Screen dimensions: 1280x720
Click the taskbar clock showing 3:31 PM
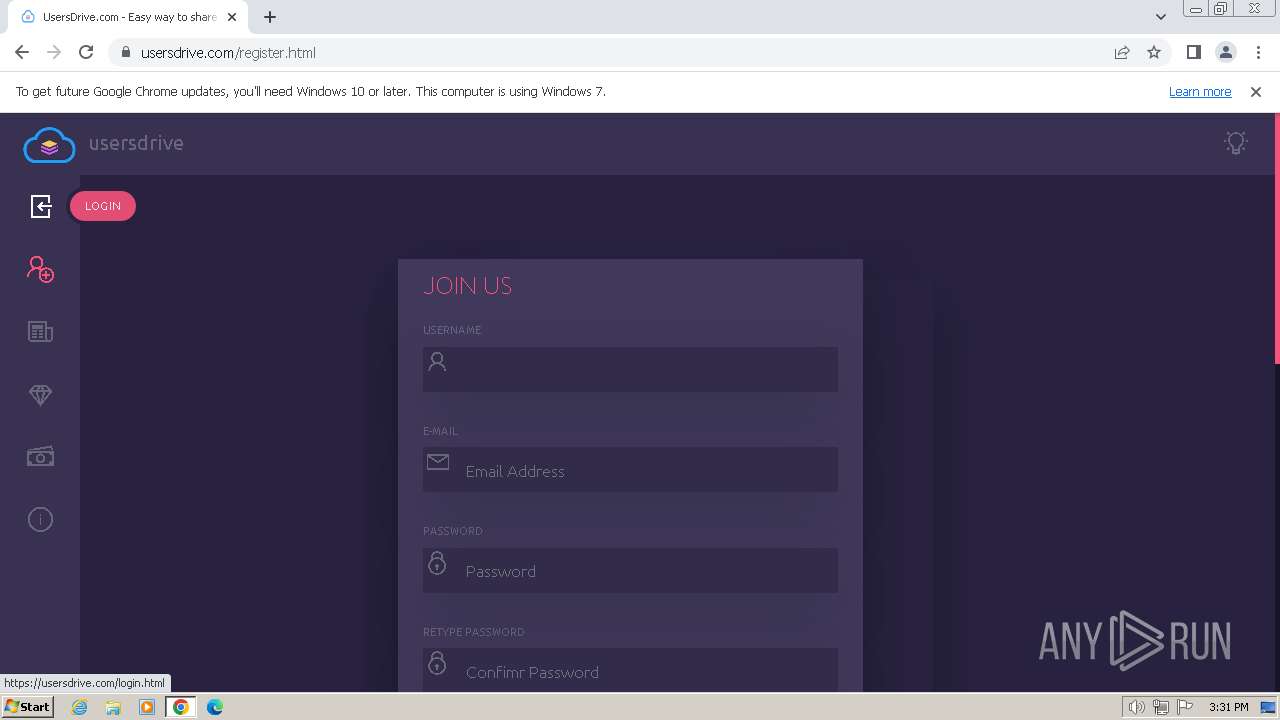[1228, 707]
